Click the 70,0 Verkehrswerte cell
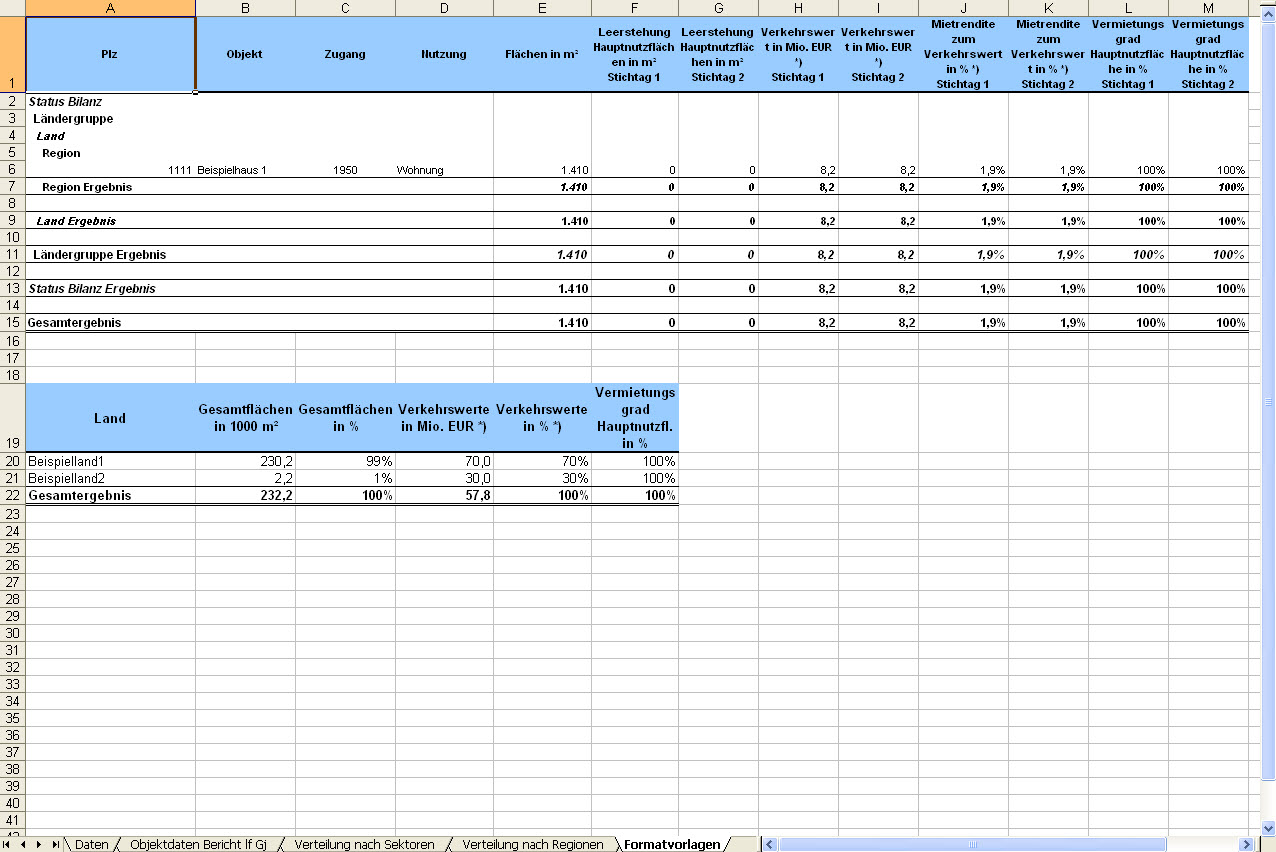This screenshot has height=852, width=1276. tap(444, 461)
